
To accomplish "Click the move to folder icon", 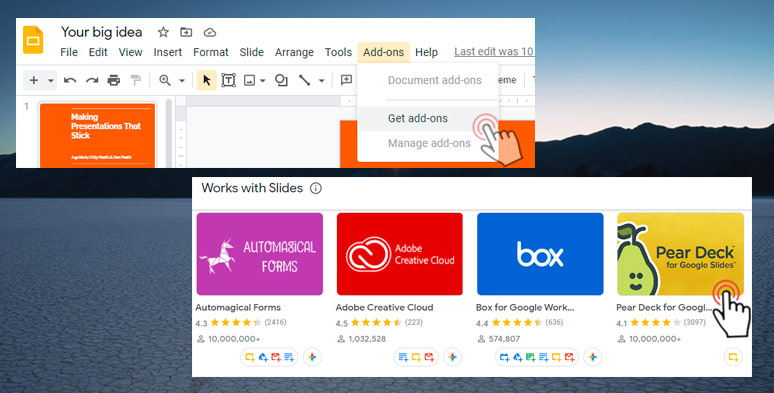I will pyautogui.click(x=186, y=33).
